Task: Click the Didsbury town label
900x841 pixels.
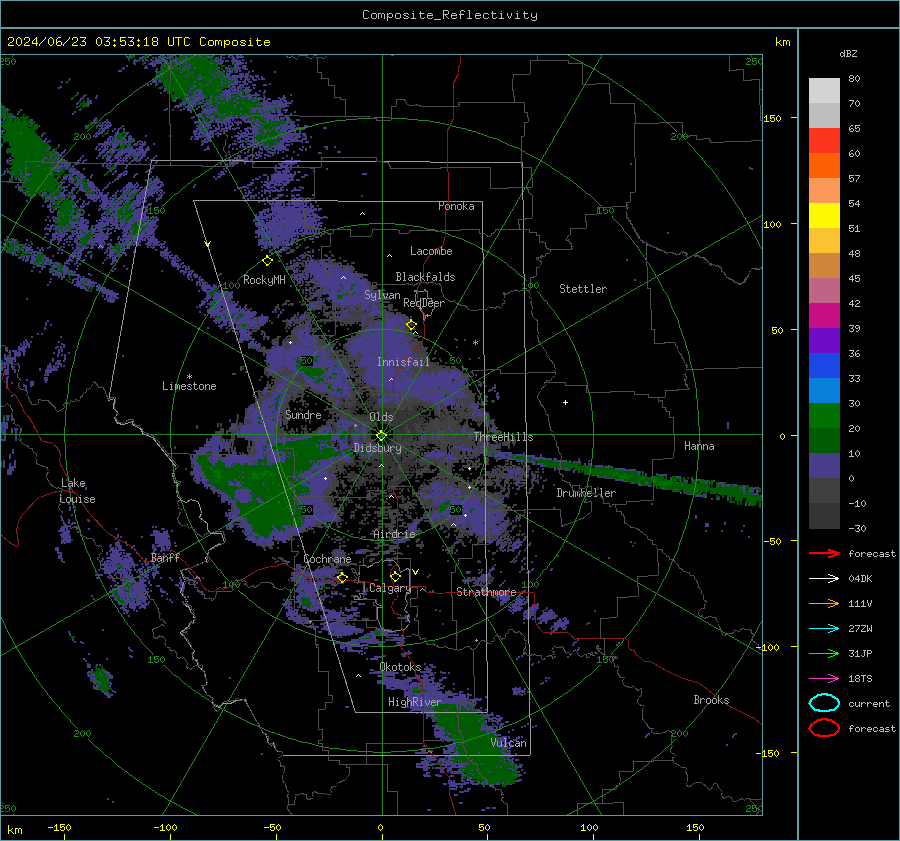Action: (377, 448)
